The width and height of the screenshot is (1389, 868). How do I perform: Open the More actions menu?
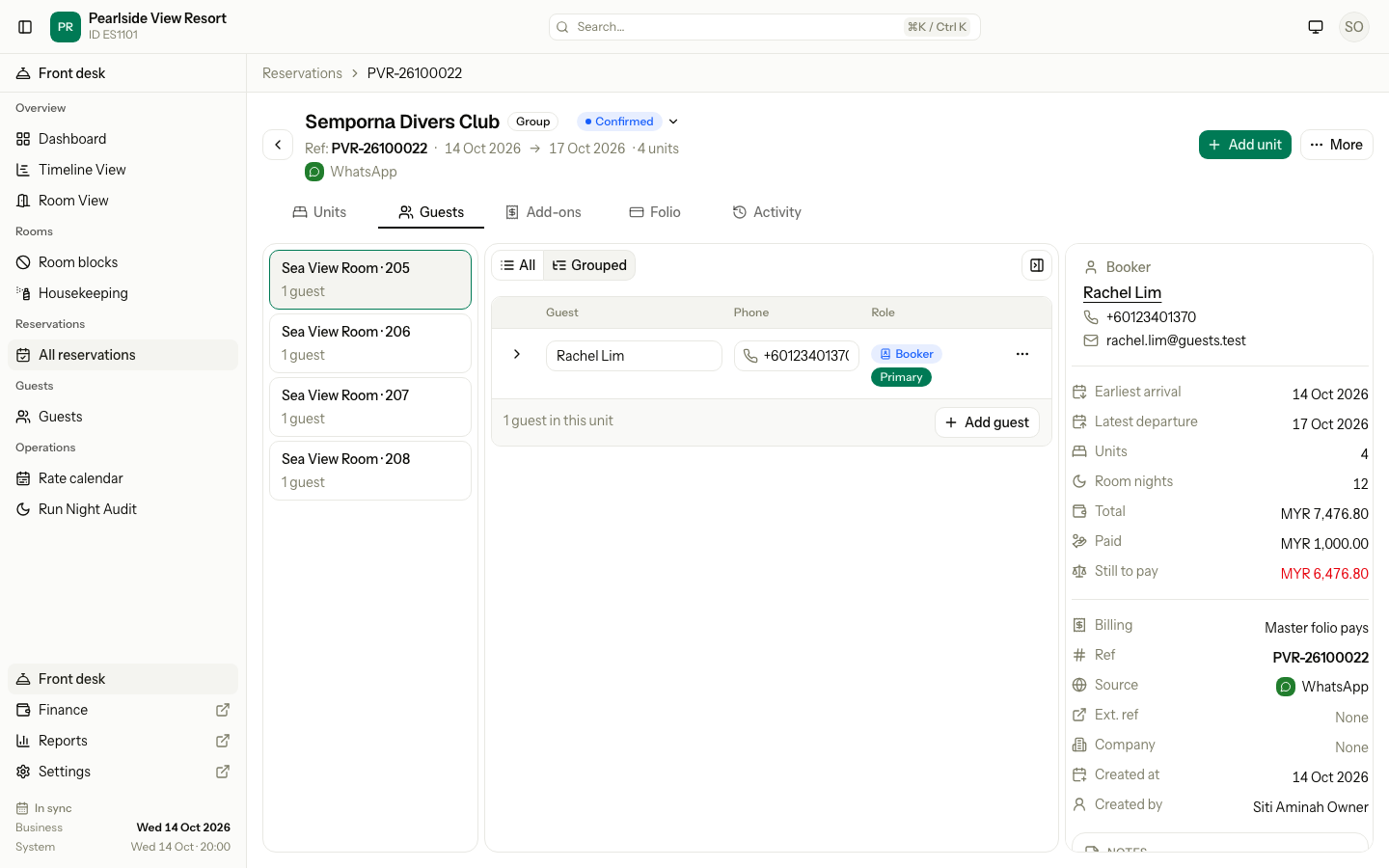pyautogui.click(x=1336, y=145)
